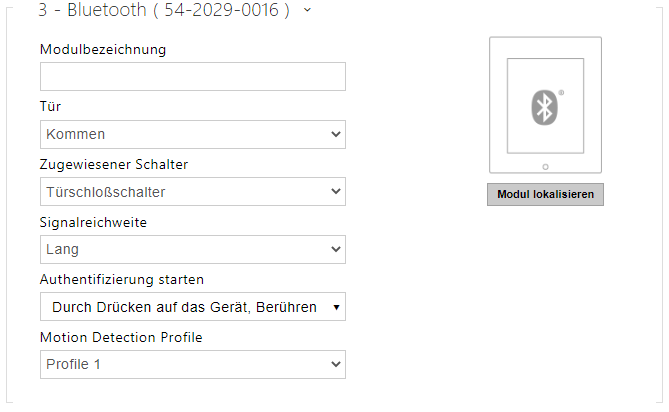Click the chevron arrow beside Türschloßschalter
This screenshot has height=412, width=669.
point(336,191)
